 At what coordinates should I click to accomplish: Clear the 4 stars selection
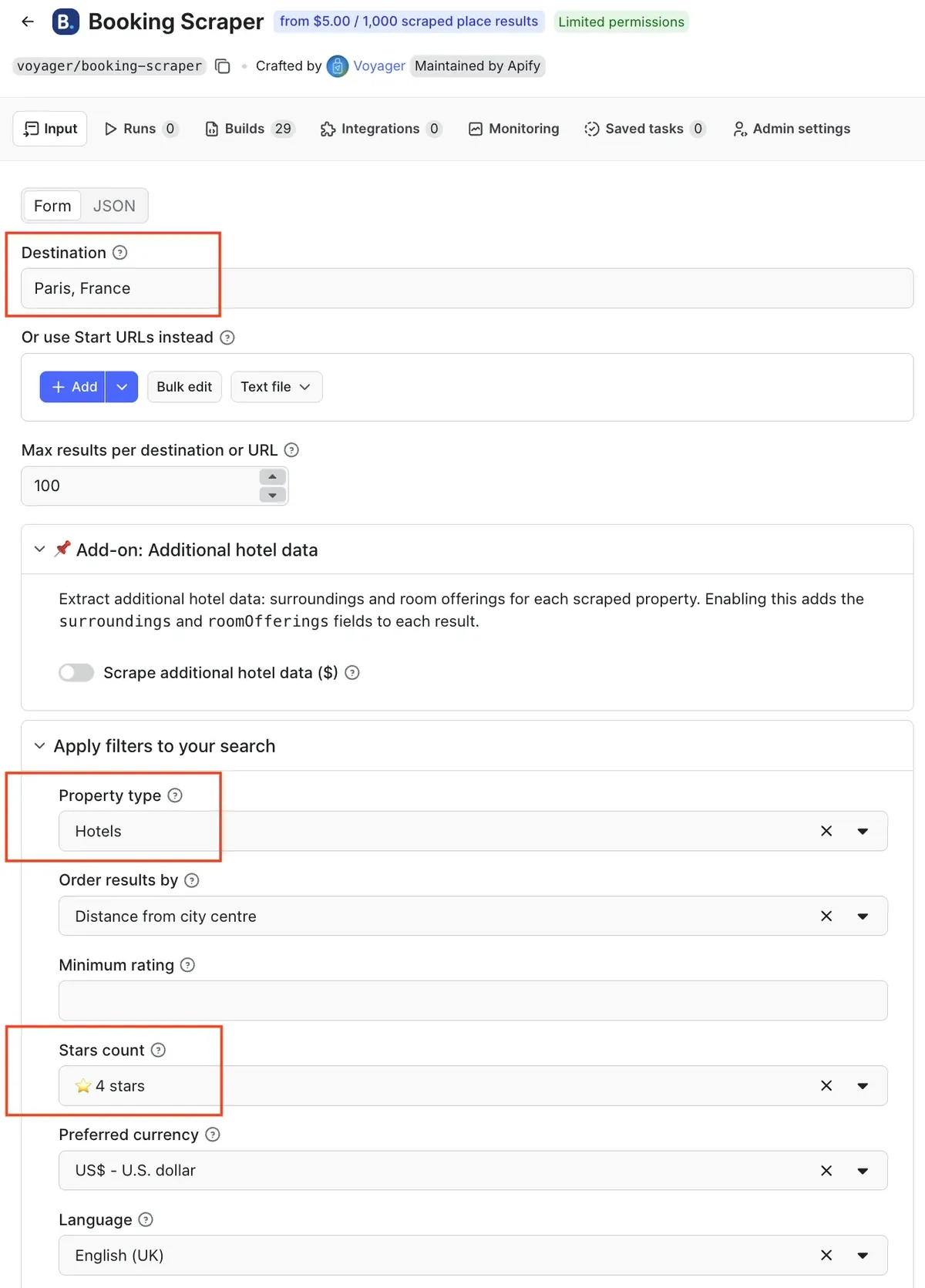point(826,1085)
